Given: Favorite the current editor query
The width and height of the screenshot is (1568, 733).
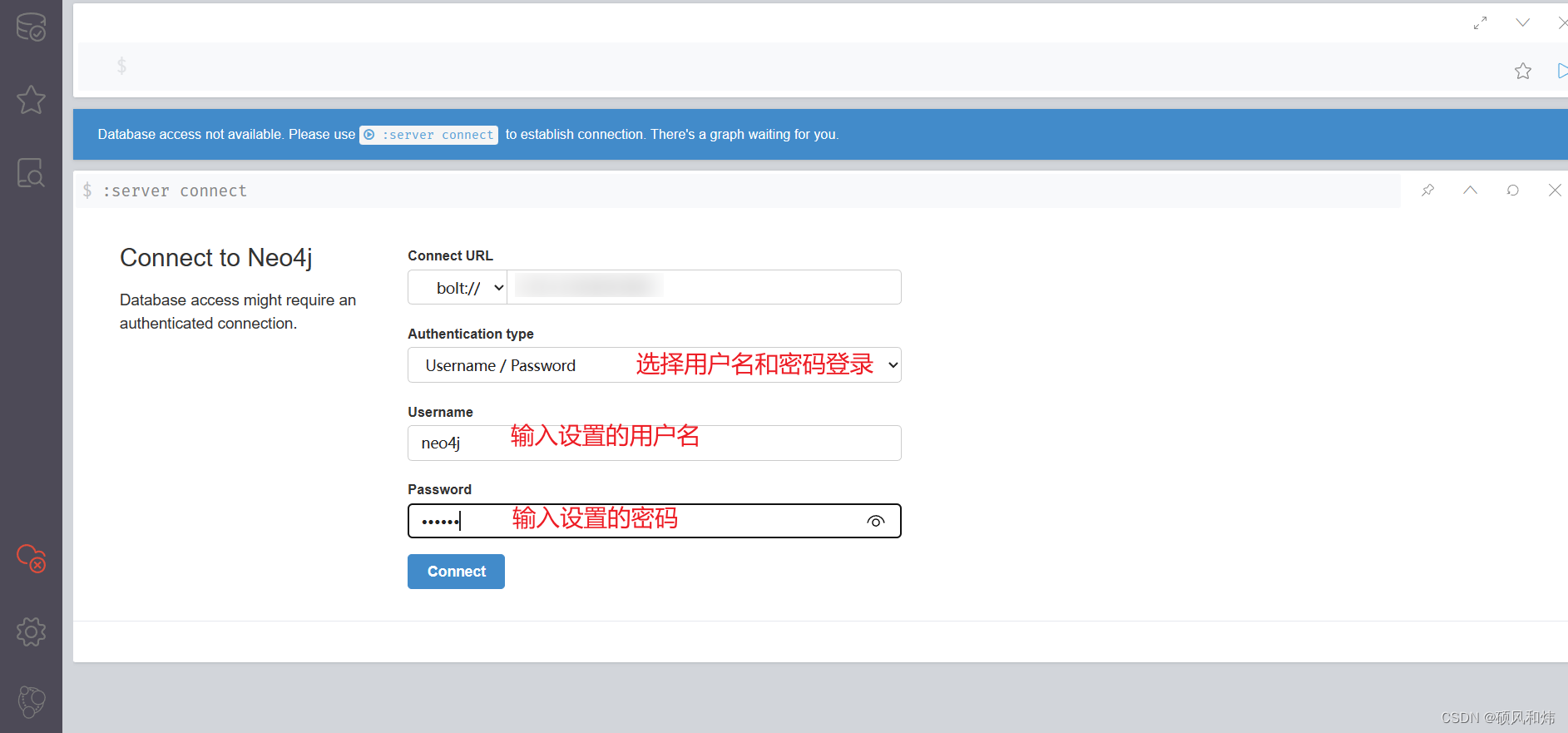Looking at the screenshot, I should click(x=1523, y=71).
